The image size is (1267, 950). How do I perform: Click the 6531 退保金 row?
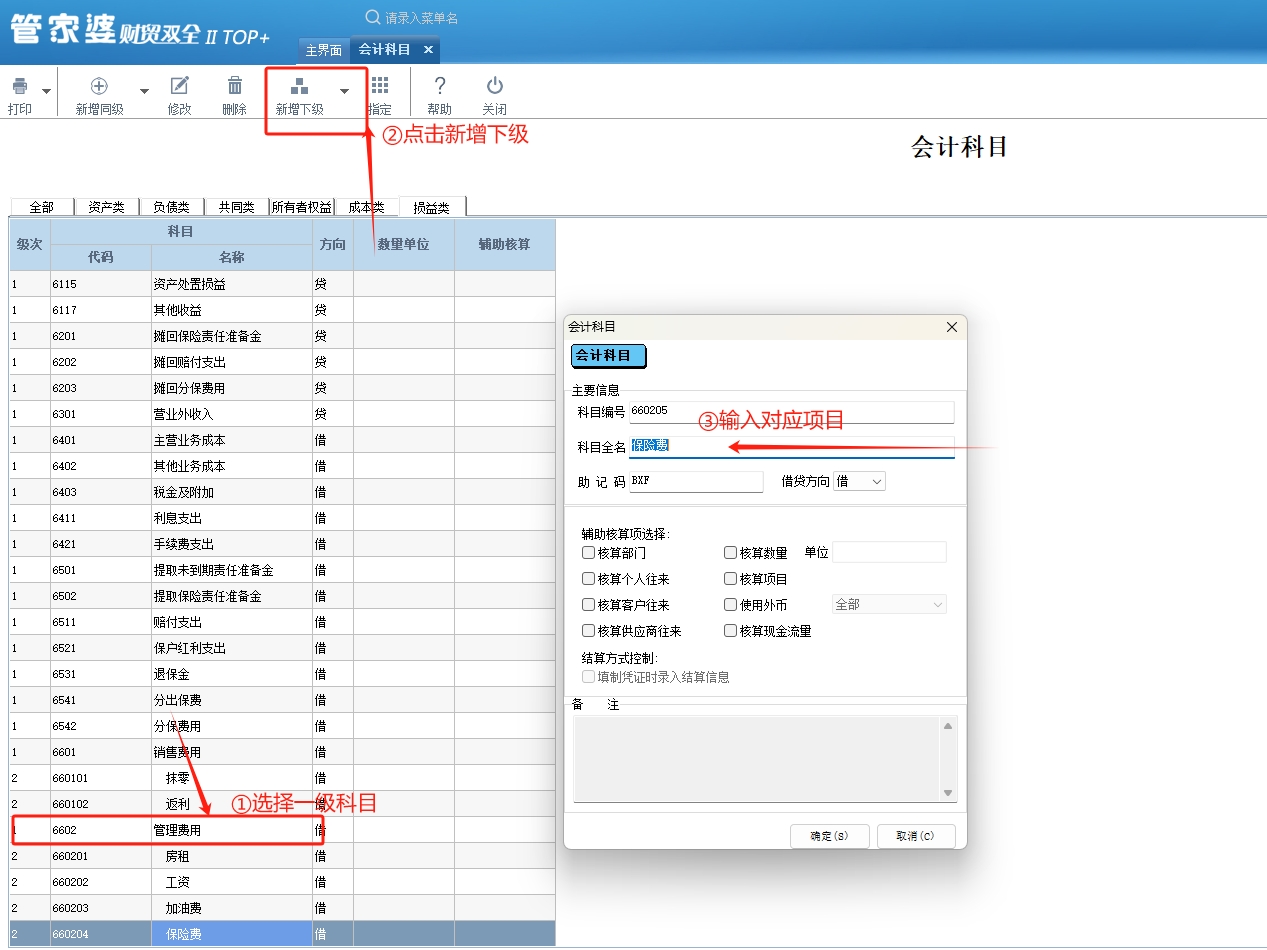tap(282, 674)
